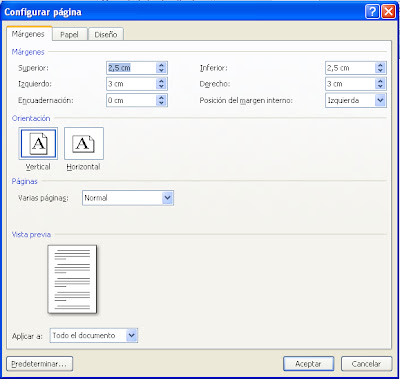Open the Aplicar a dropdown
400x379 pixels.
click(94, 335)
